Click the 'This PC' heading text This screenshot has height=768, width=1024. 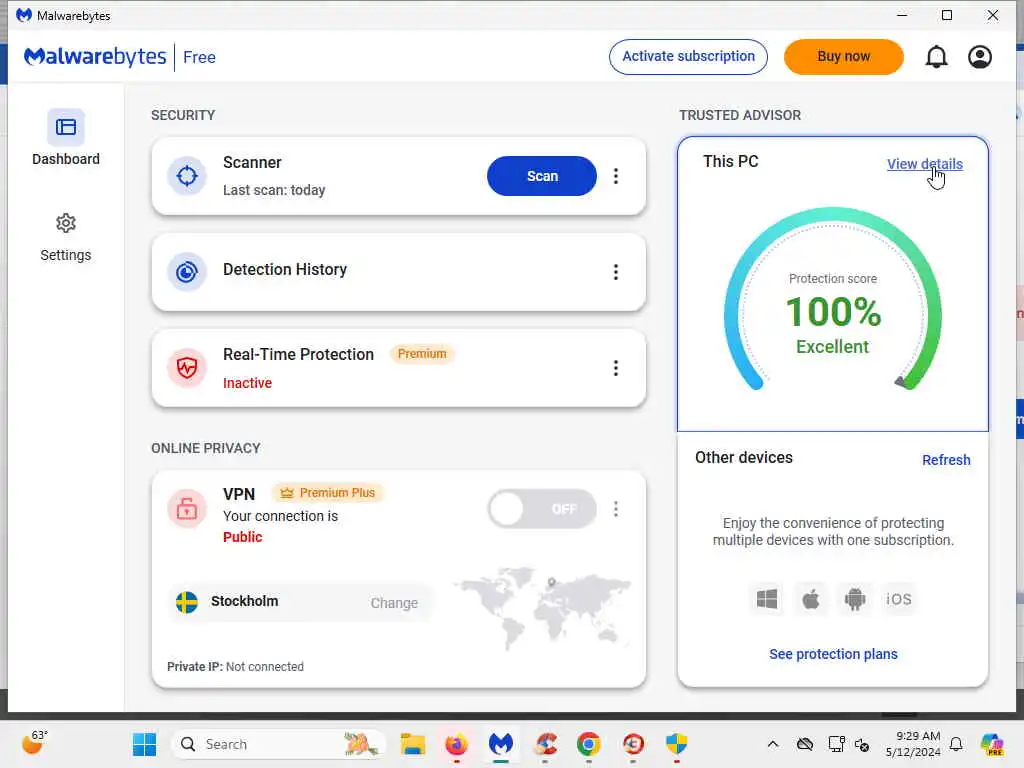tap(731, 161)
